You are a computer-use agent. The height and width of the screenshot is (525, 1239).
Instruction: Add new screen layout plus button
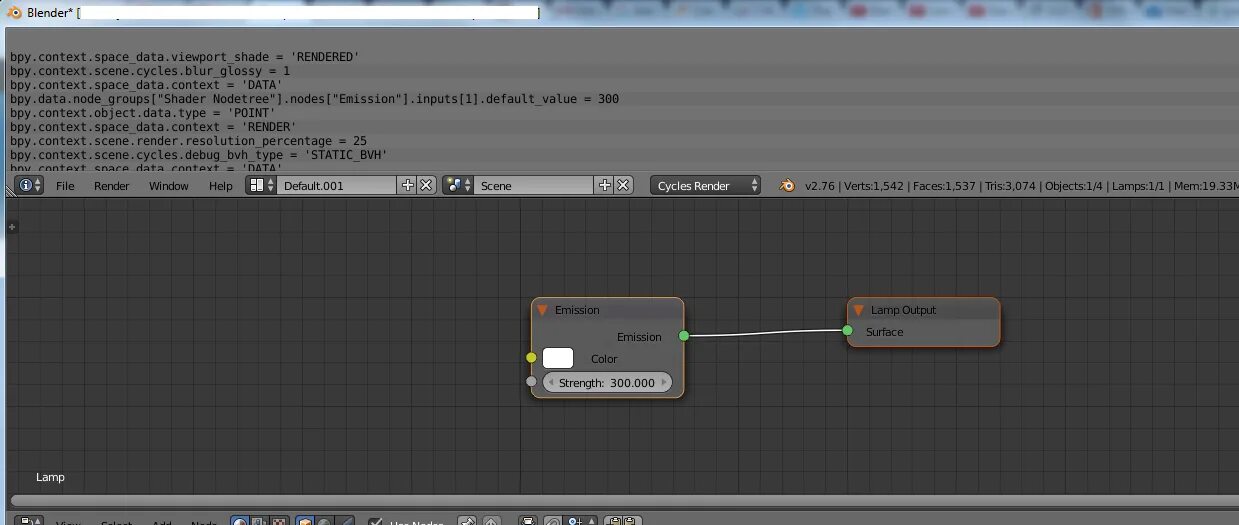coord(408,185)
